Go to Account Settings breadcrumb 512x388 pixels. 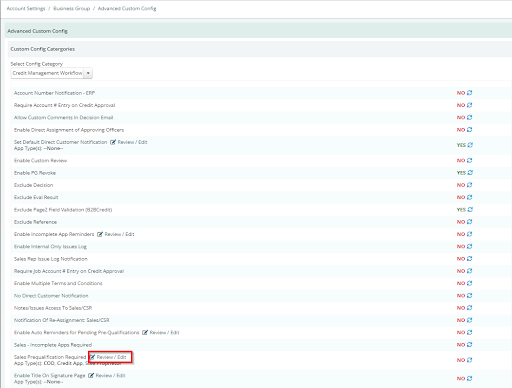[x=26, y=8]
